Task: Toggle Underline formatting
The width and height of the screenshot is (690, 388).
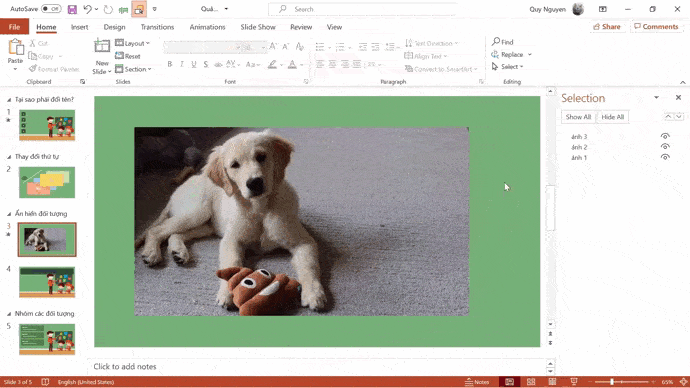Action: pos(194,64)
